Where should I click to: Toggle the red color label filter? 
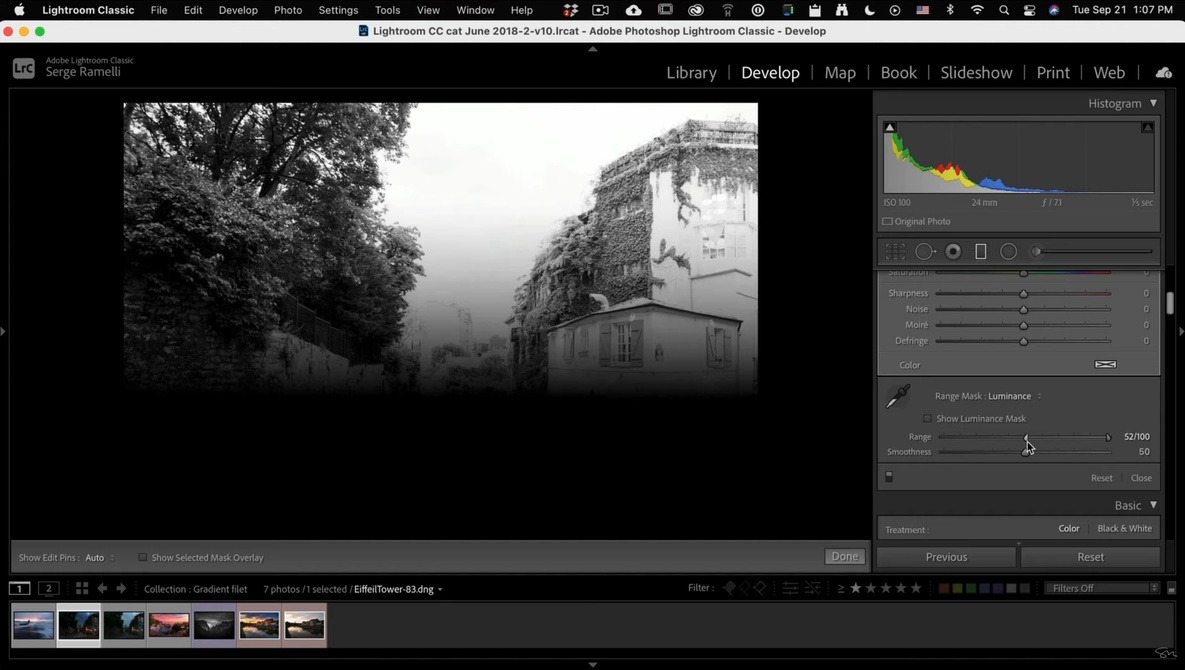(x=944, y=588)
